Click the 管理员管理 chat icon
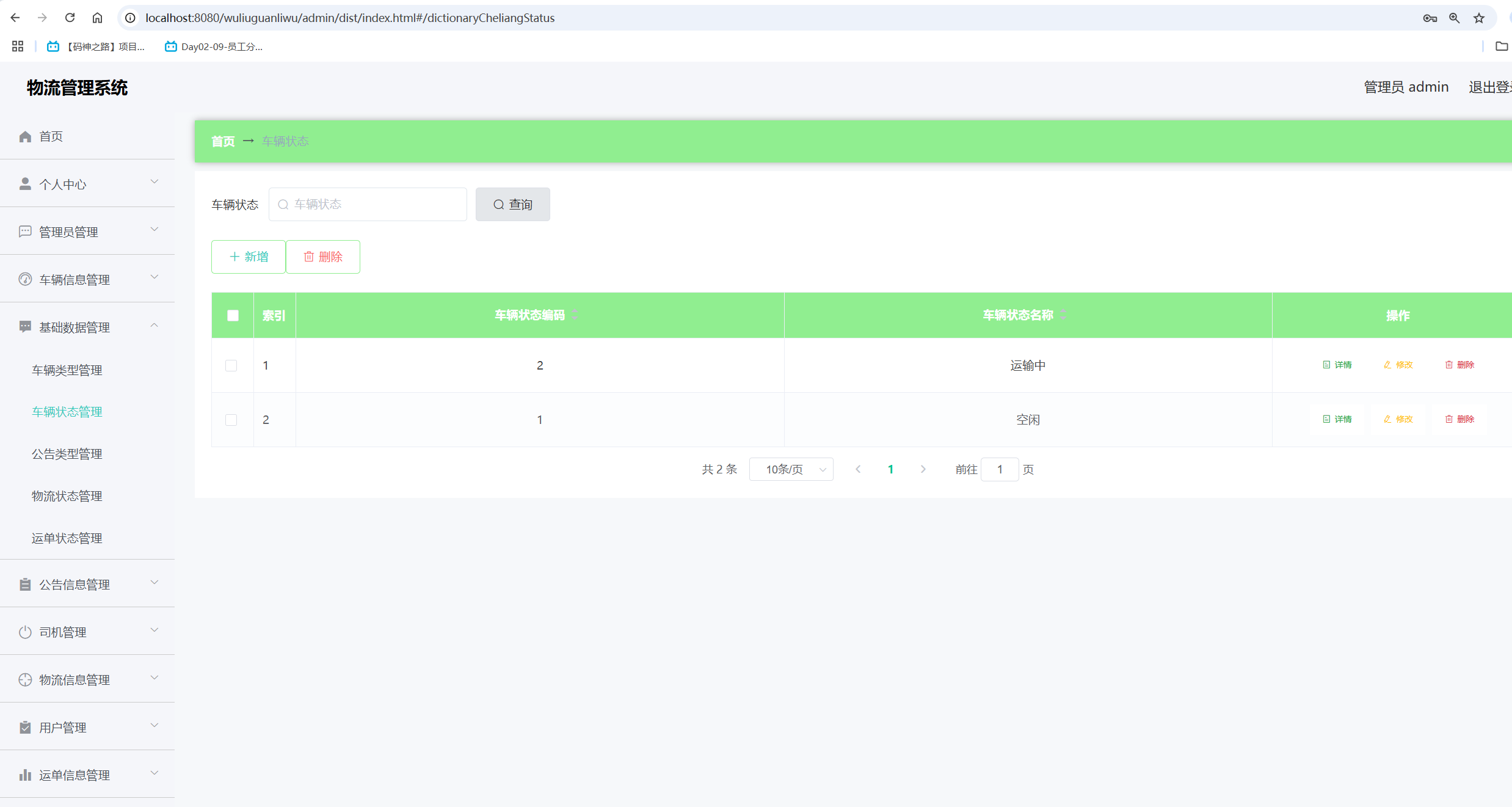The height and width of the screenshot is (807, 1512). 25,232
